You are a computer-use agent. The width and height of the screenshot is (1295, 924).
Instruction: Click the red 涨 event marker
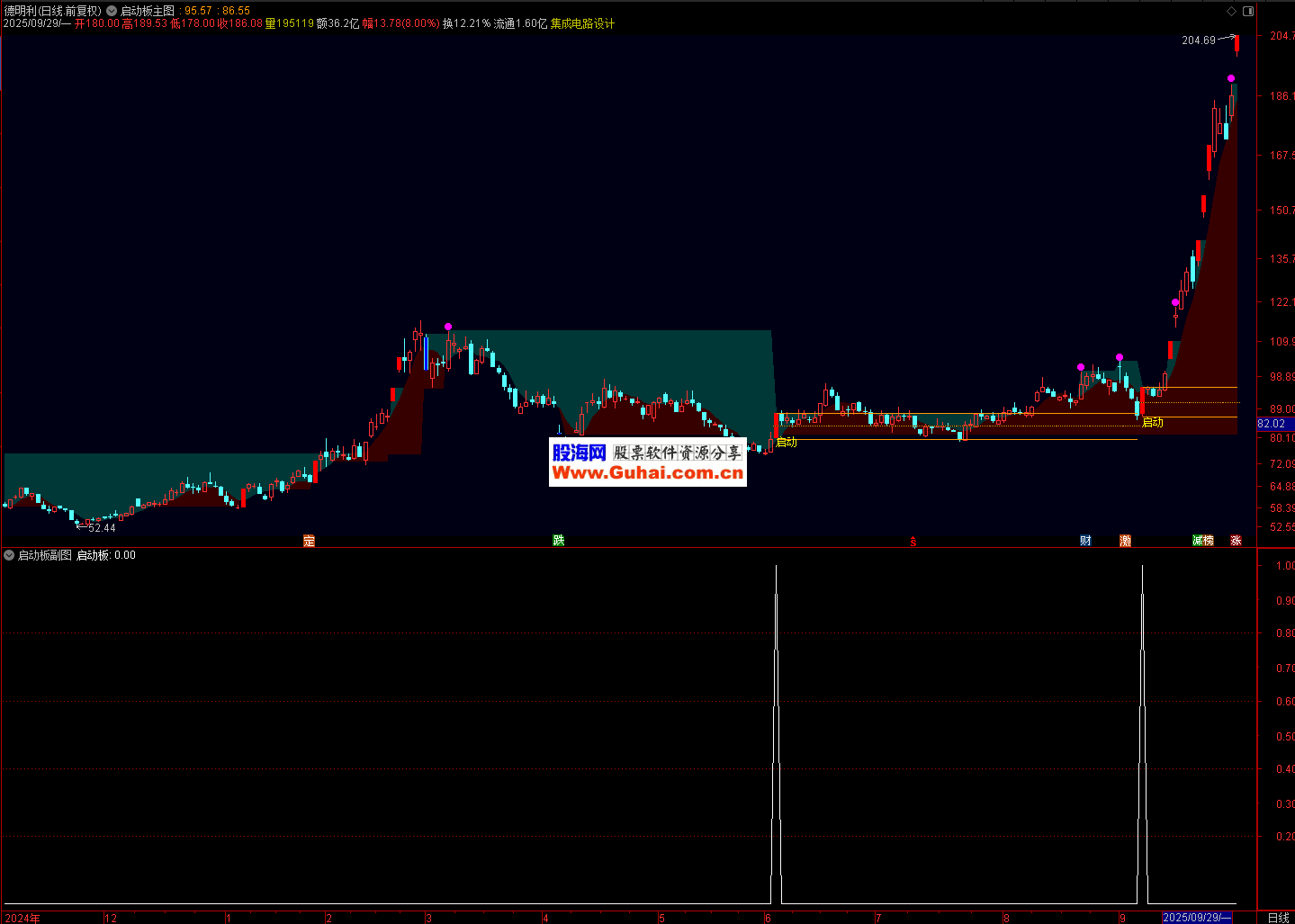click(x=1237, y=541)
